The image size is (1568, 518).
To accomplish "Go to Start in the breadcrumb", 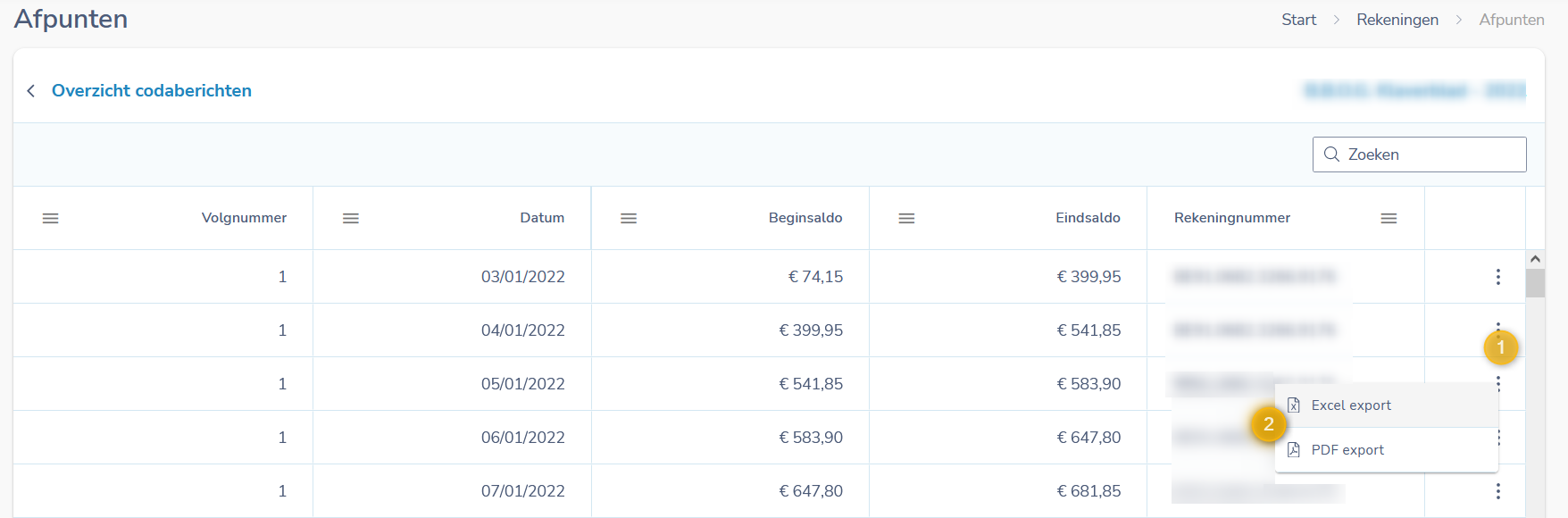I will click(x=1298, y=20).
